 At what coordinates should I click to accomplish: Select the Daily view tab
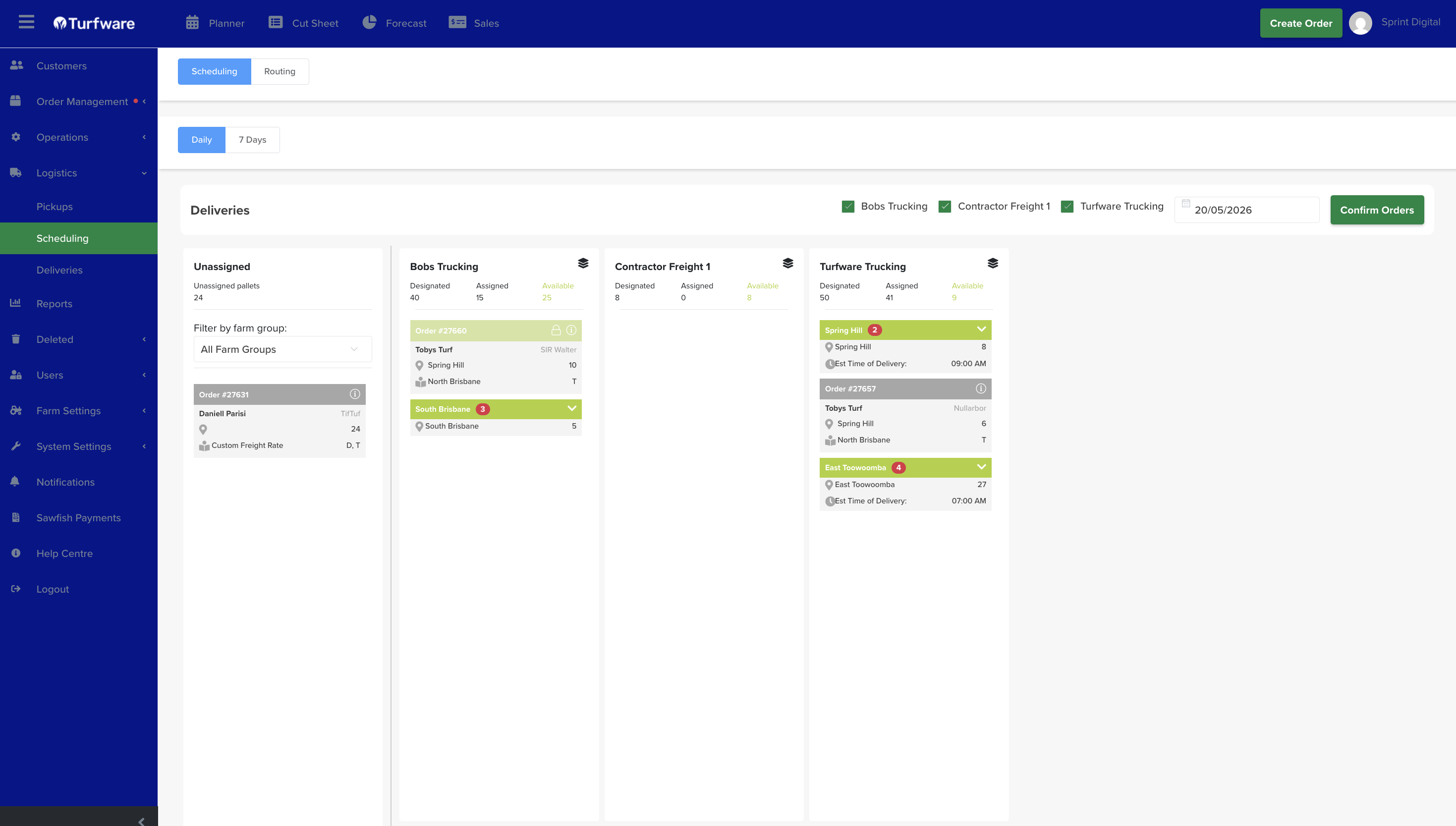click(201, 140)
